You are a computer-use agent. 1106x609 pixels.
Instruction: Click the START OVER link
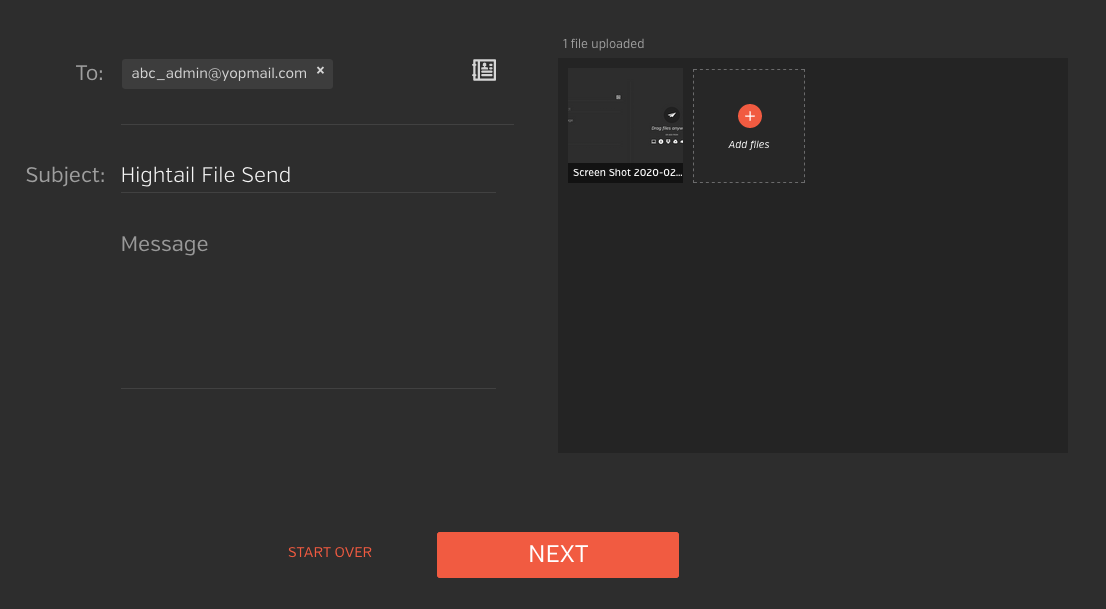tap(329, 553)
